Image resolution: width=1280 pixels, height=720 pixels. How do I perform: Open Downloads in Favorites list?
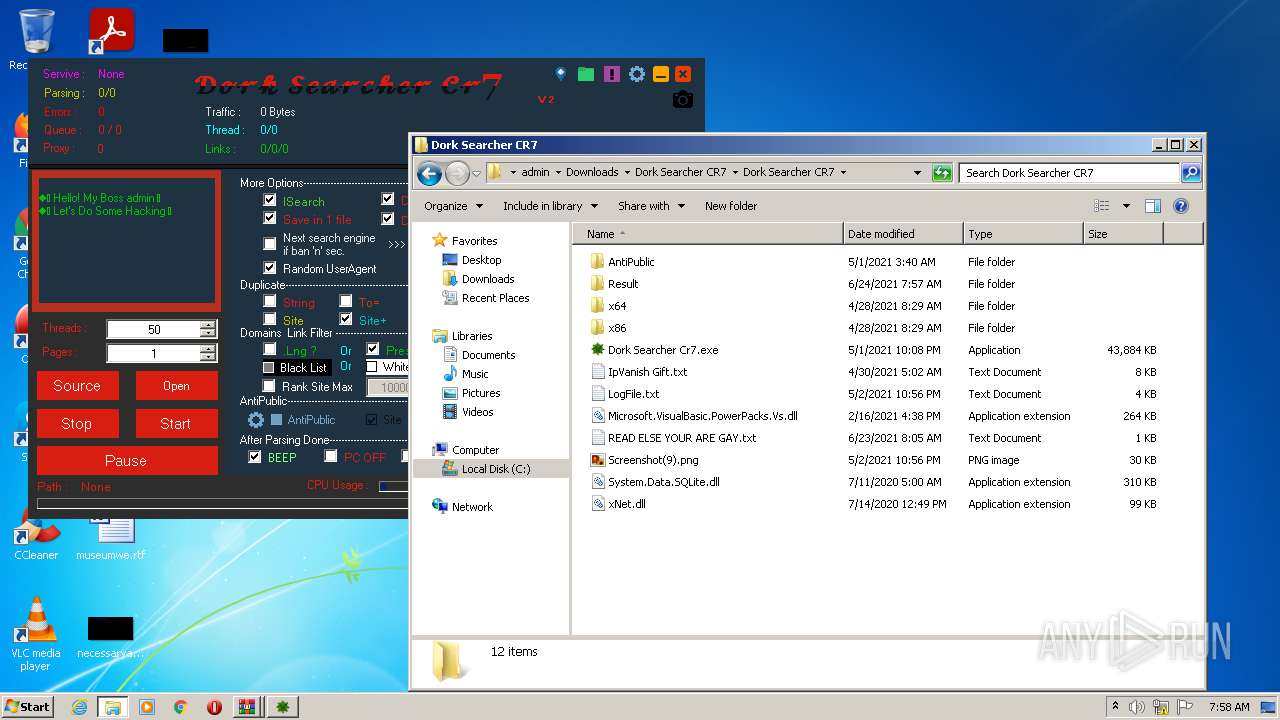487,279
